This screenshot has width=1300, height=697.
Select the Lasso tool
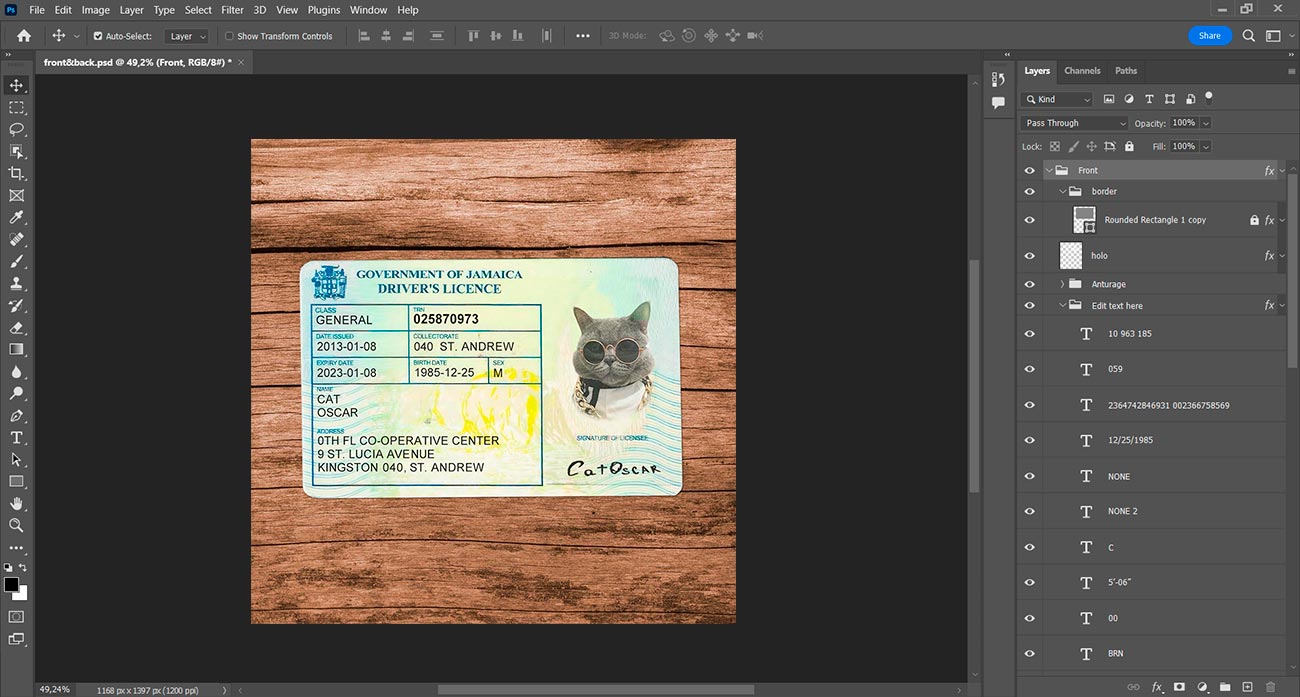click(16, 129)
